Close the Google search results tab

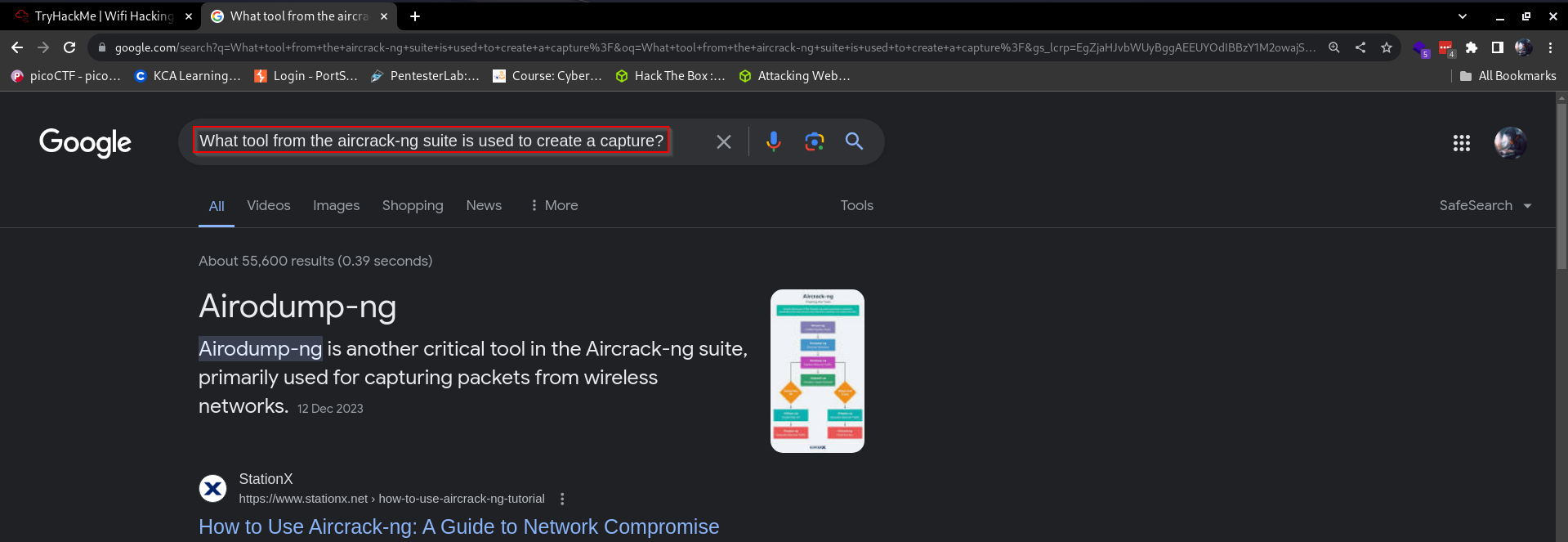384,16
